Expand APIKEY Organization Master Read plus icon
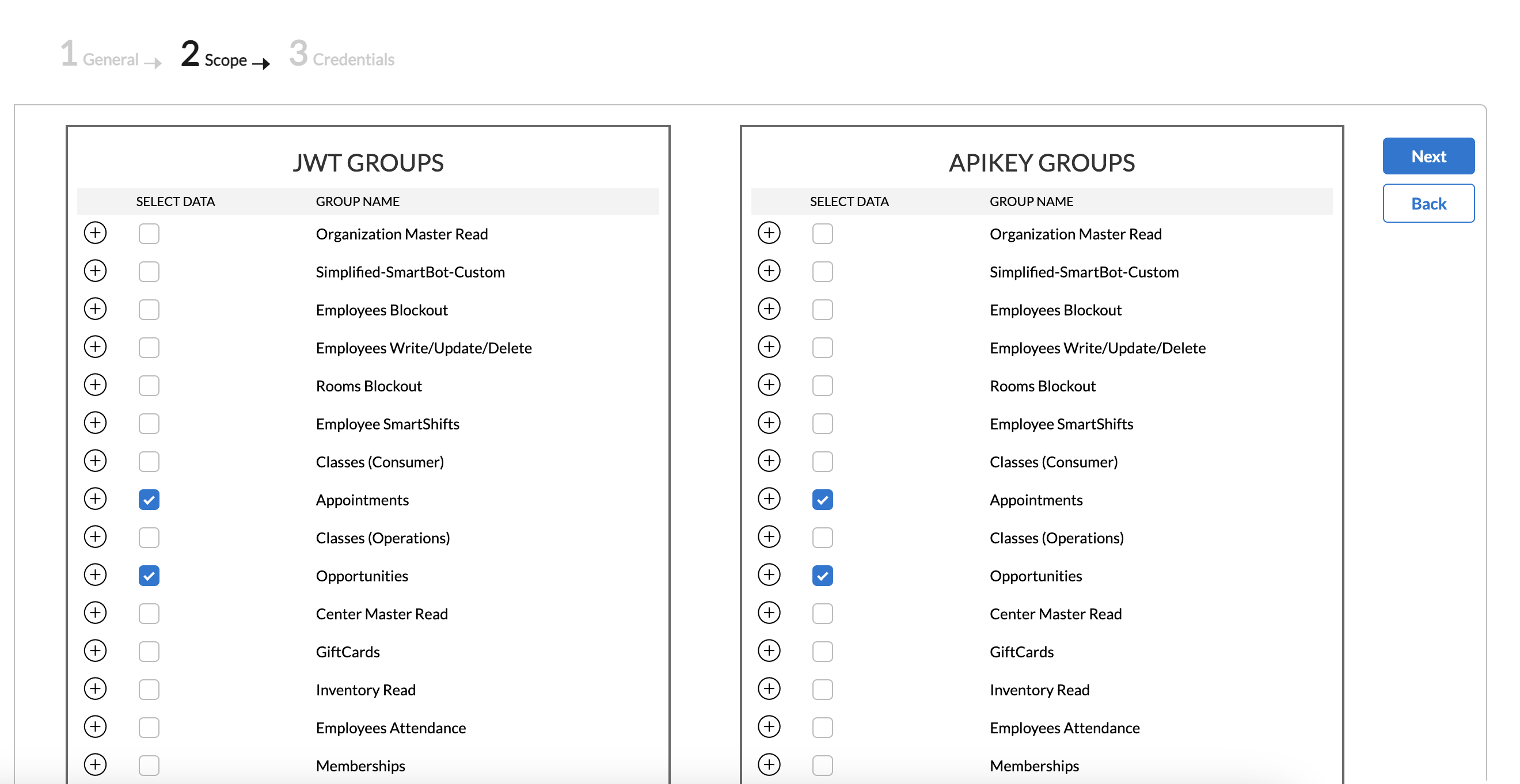This screenshot has height=784, width=1520. pos(769,233)
